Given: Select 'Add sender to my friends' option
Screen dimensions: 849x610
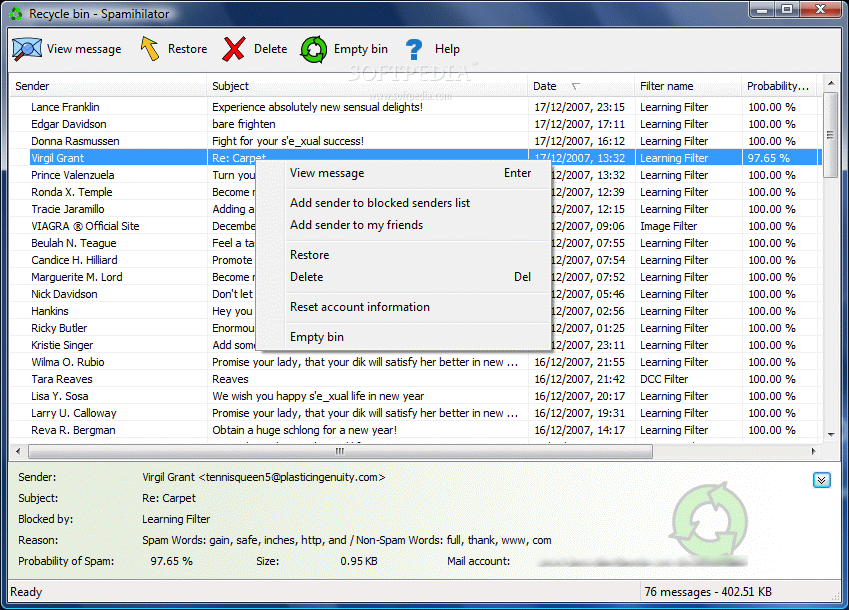Looking at the screenshot, I should pyautogui.click(x=356, y=225).
